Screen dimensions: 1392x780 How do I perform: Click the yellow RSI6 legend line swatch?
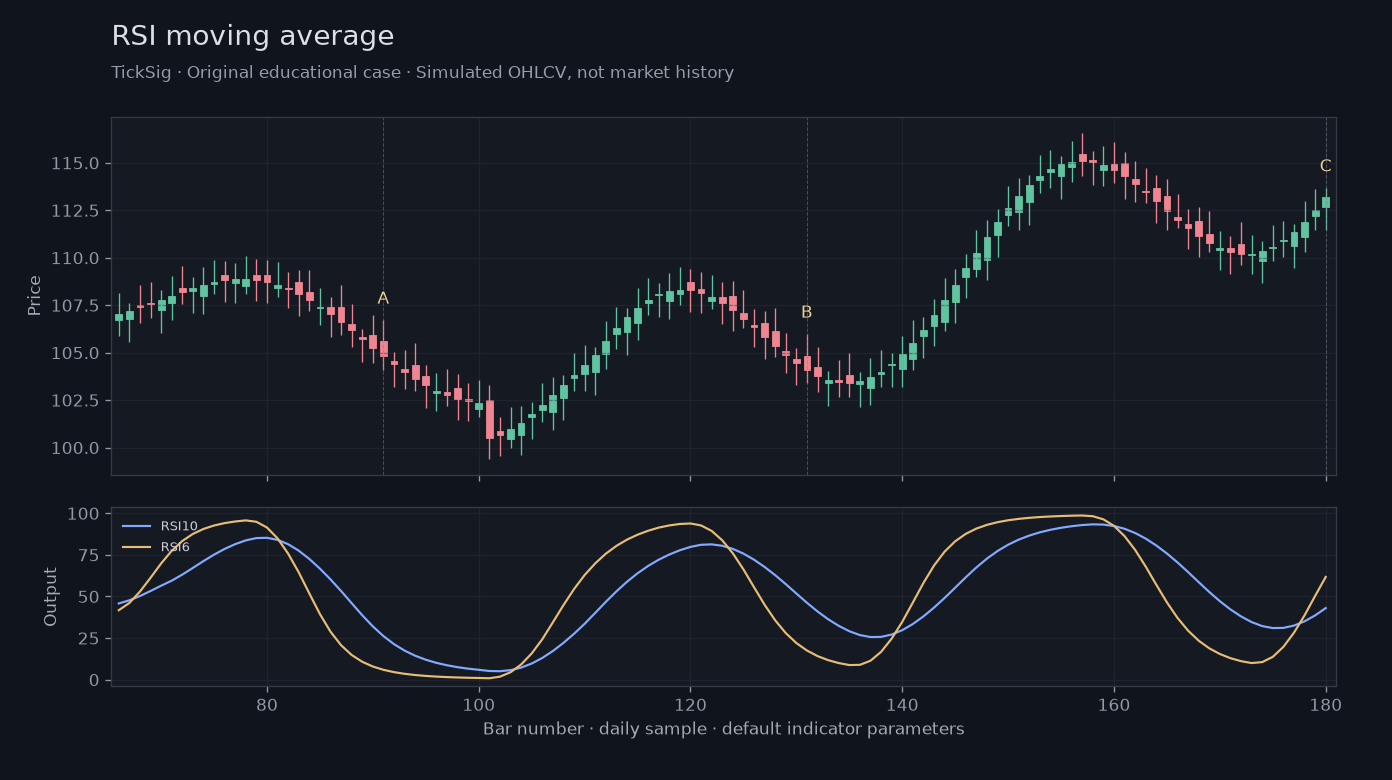point(136,547)
